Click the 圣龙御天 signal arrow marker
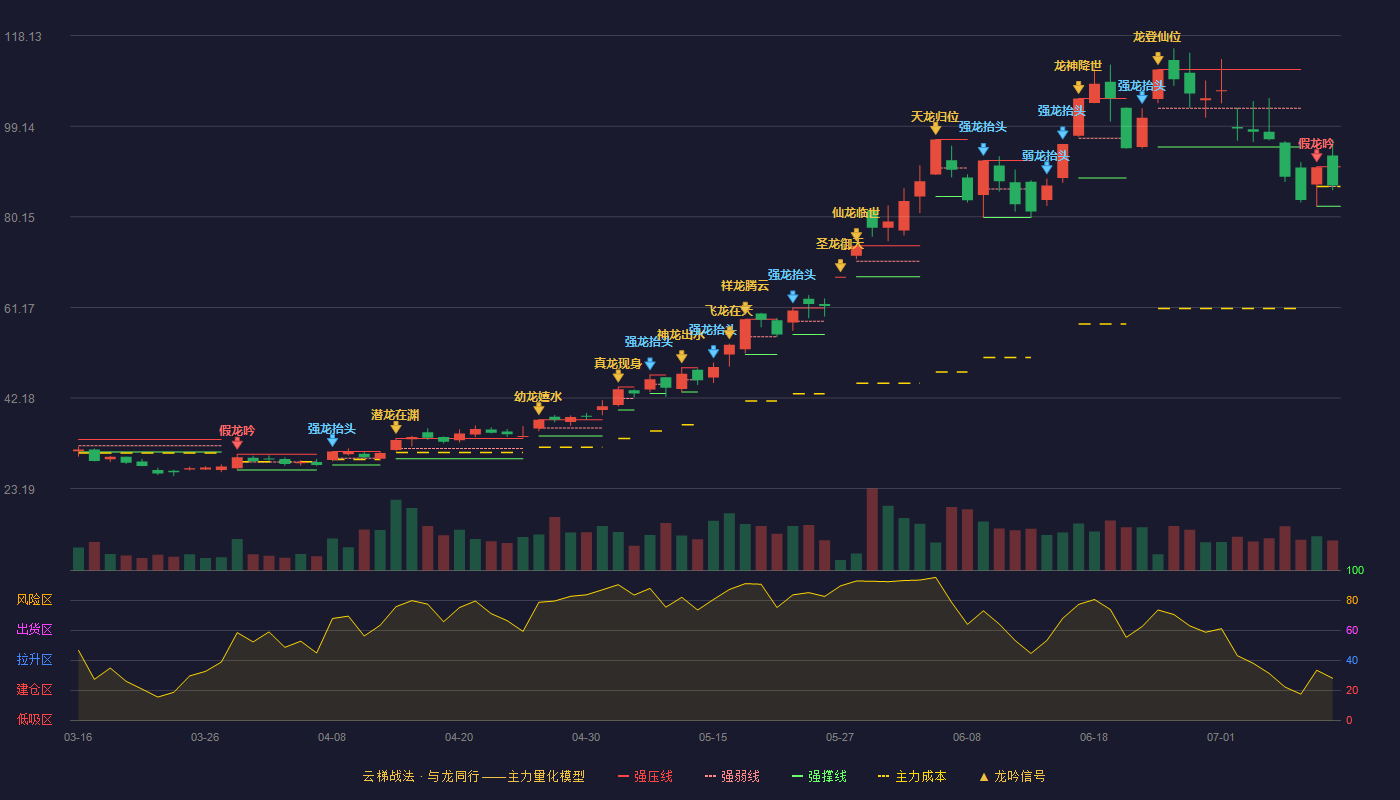The image size is (1400, 800). 840,266
